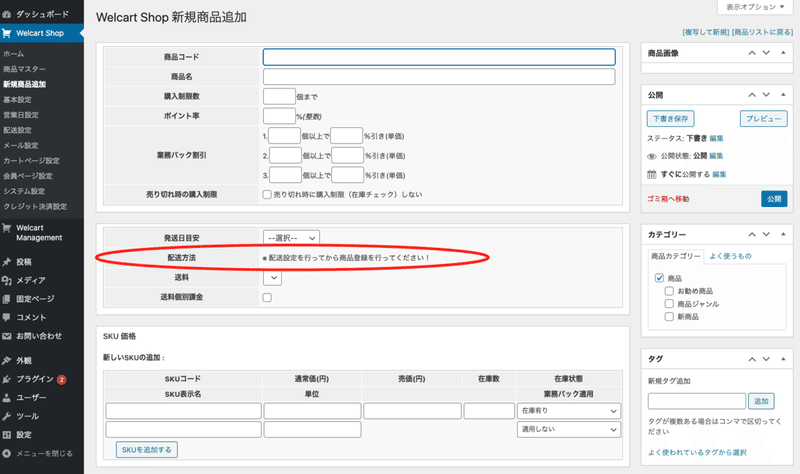Click the SKUを追加する button

[146, 450]
